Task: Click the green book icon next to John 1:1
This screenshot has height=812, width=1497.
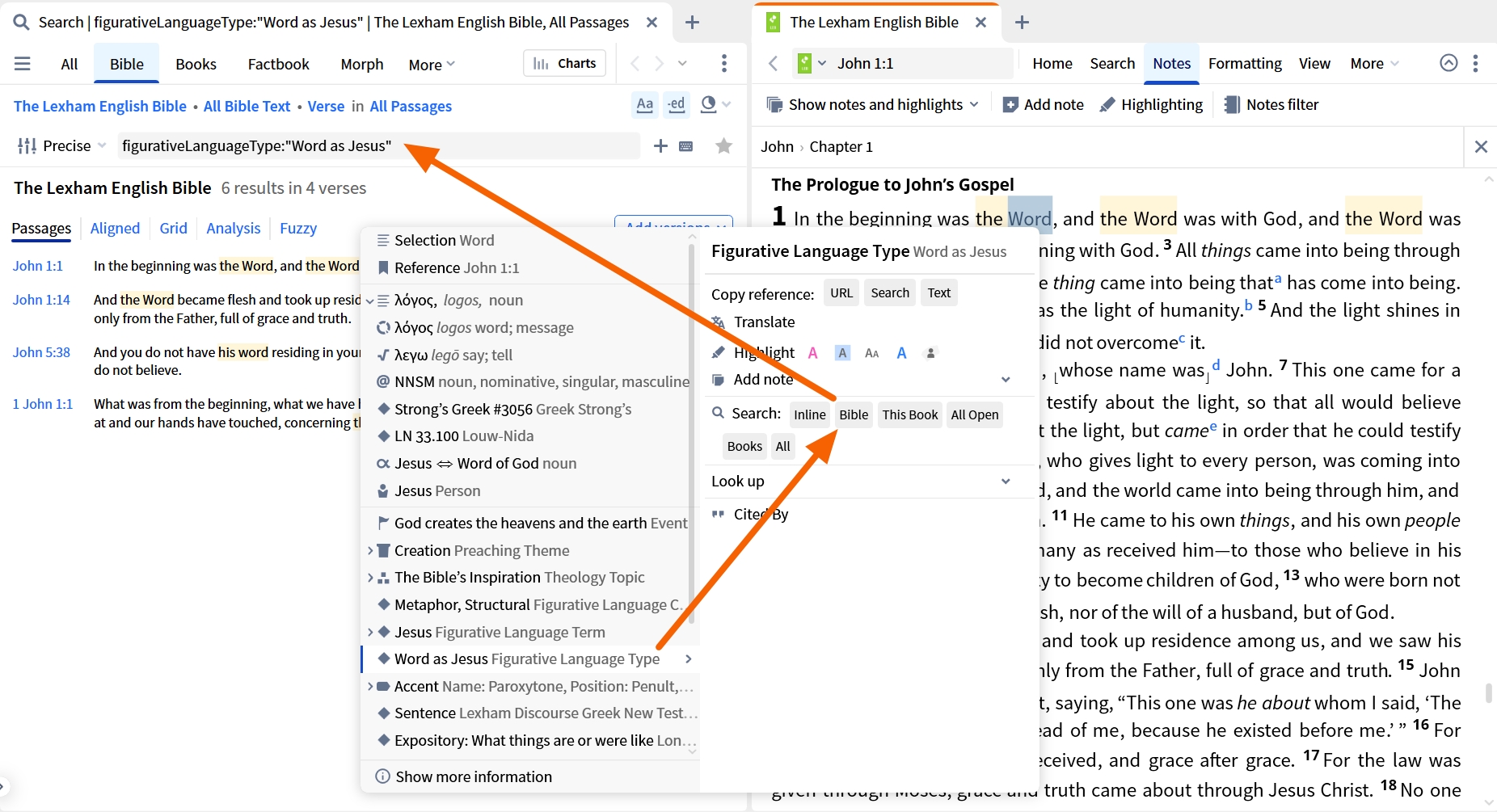Action: [804, 63]
